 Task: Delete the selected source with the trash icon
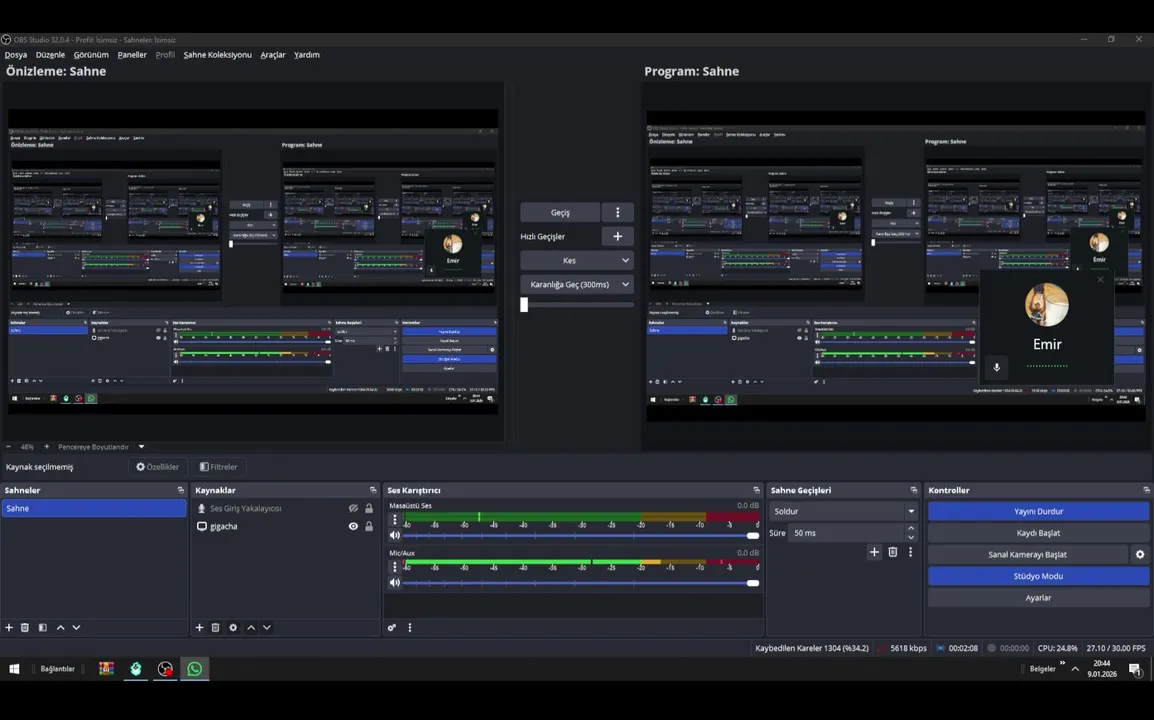point(216,627)
